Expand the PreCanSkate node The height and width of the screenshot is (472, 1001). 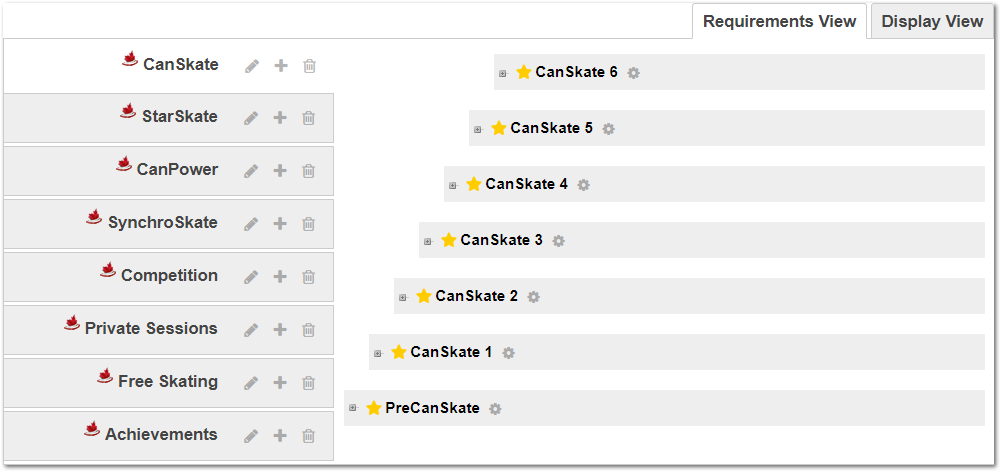(x=353, y=409)
